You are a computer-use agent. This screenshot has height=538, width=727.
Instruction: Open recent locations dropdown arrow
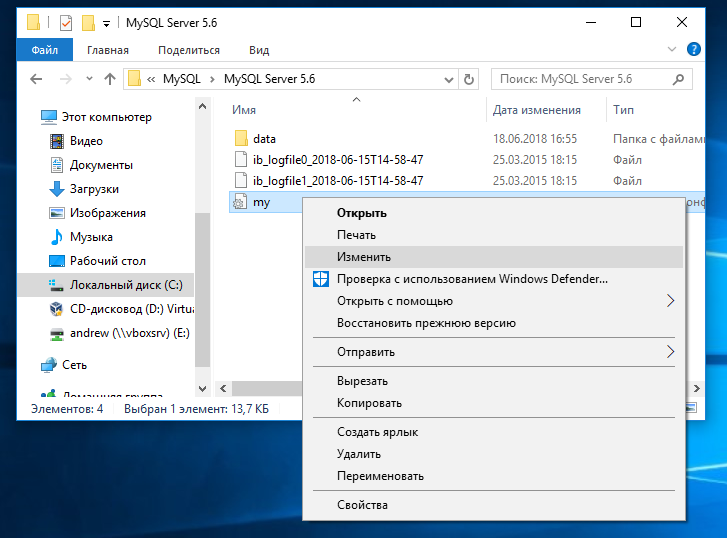(89, 79)
